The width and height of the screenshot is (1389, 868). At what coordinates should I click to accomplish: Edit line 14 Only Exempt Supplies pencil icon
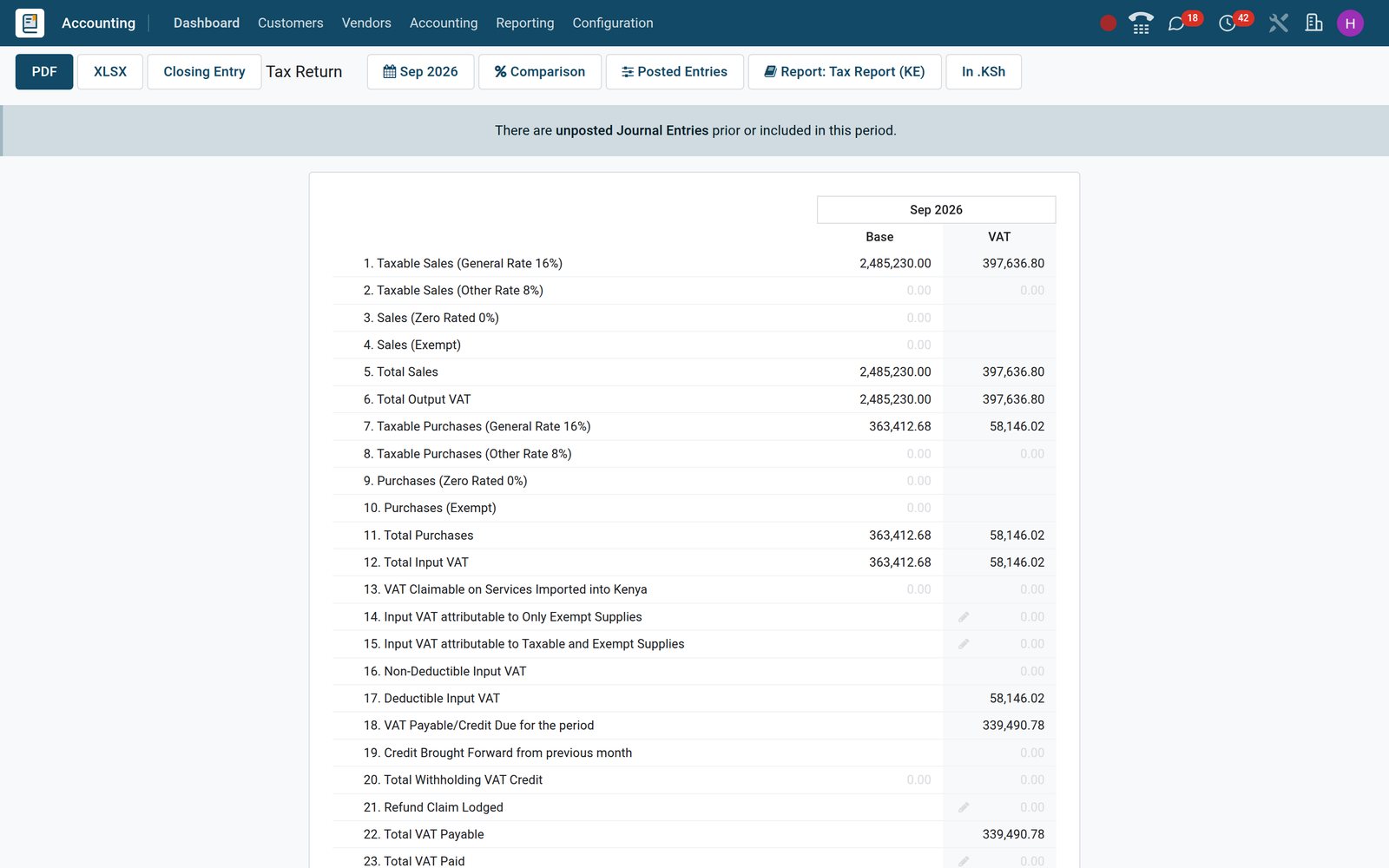click(964, 617)
